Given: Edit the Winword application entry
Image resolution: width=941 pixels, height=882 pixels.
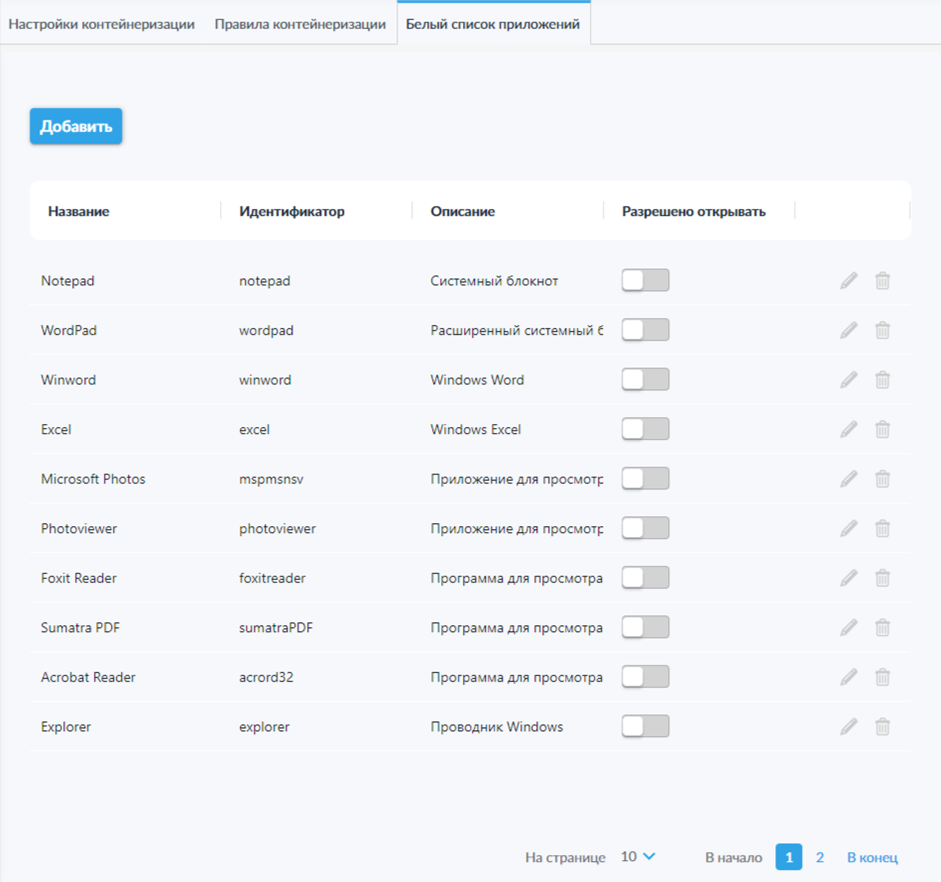Looking at the screenshot, I should [848, 380].
